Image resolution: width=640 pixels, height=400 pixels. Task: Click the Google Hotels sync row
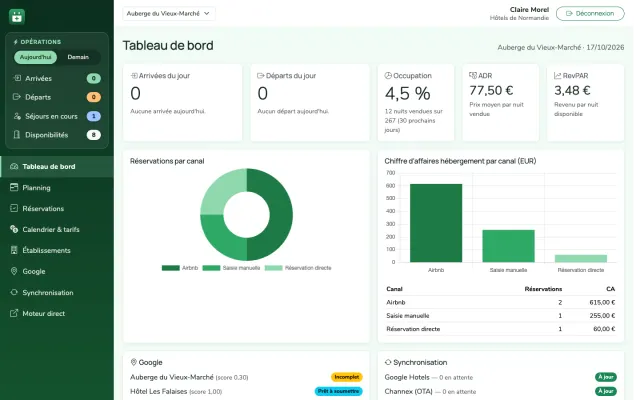pos(500,377)
